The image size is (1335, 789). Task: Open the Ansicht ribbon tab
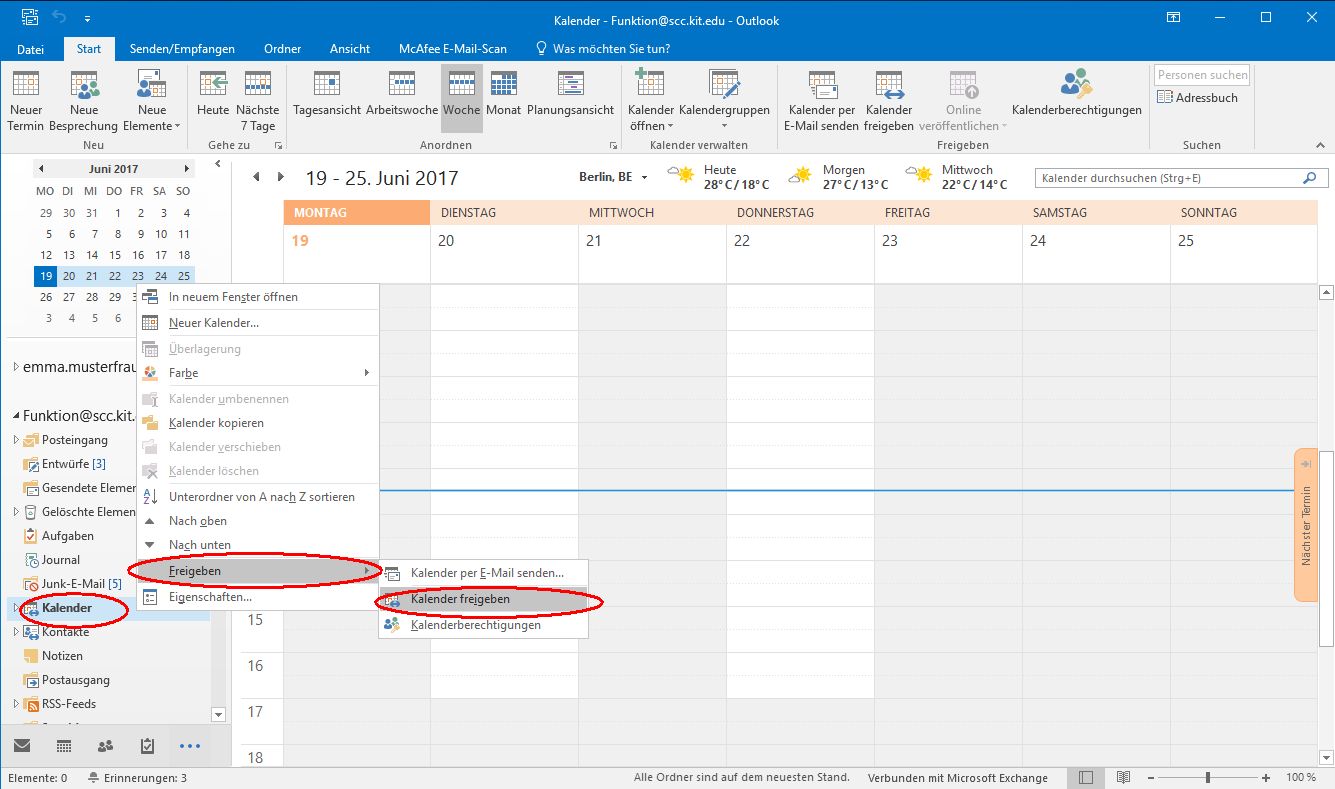[350, 48]
